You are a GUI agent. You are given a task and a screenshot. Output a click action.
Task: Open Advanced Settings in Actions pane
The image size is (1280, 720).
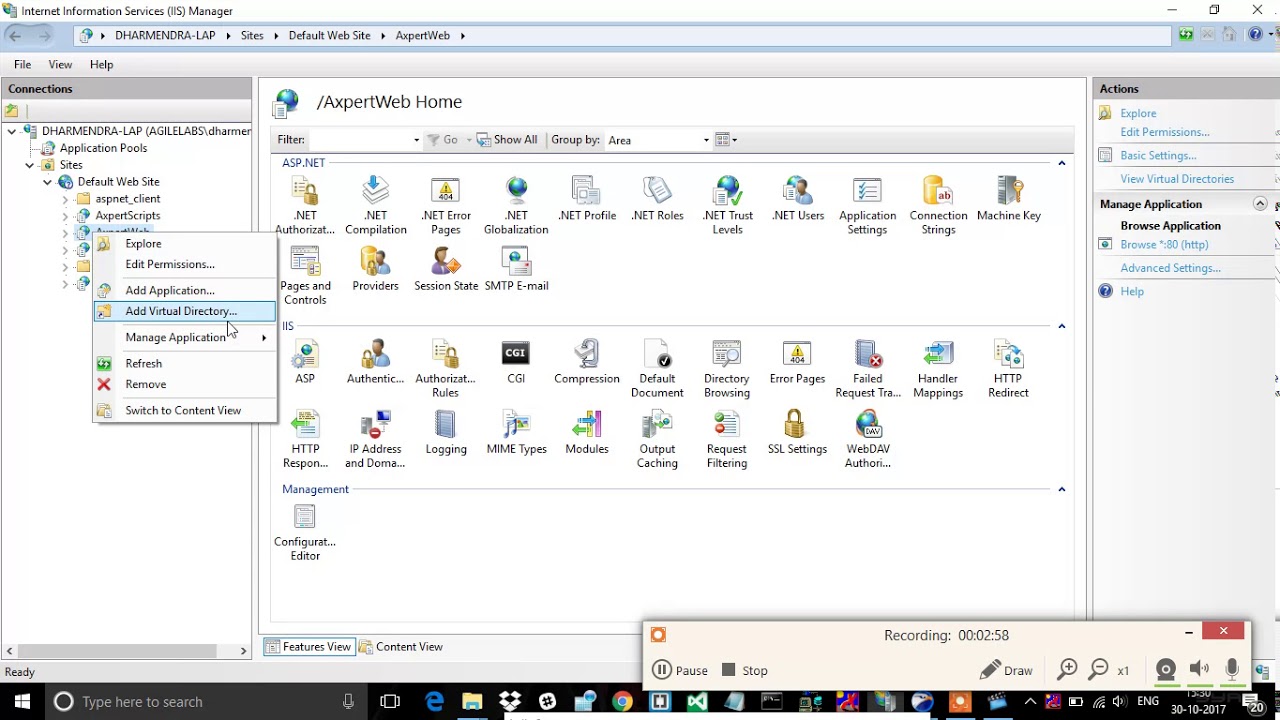[1170, 268]
